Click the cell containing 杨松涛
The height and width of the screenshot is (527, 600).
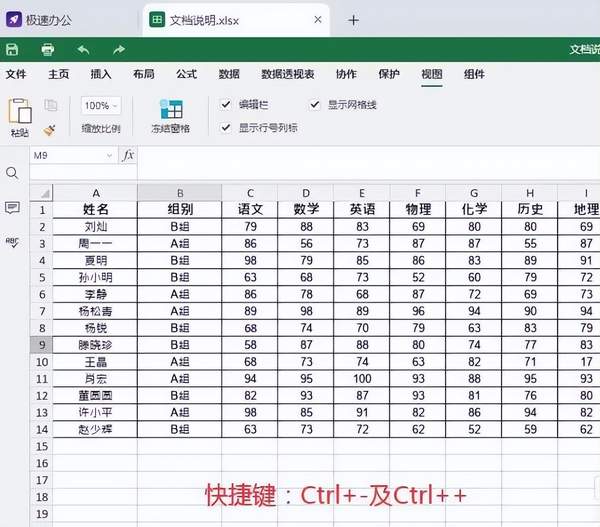(x=95, y=311)
